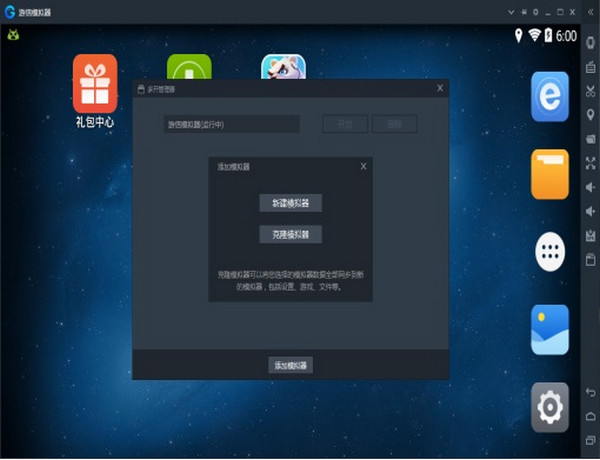Click the Android home sidebar button

(590, 416)
